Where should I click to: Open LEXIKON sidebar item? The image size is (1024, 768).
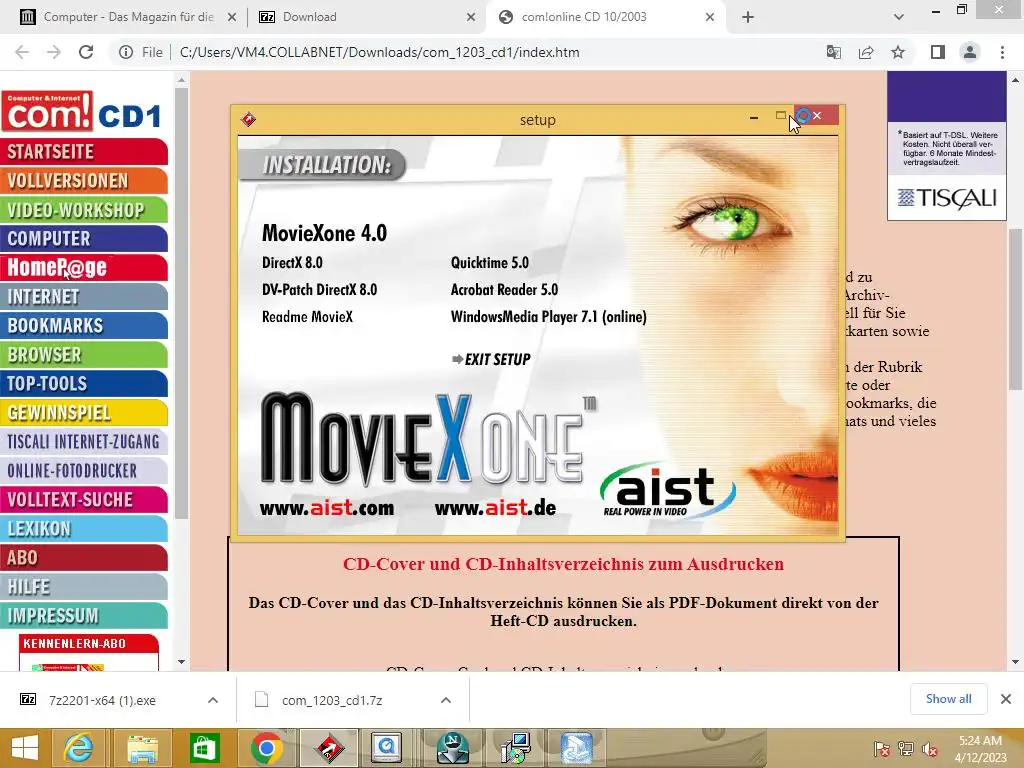(84, 528)
